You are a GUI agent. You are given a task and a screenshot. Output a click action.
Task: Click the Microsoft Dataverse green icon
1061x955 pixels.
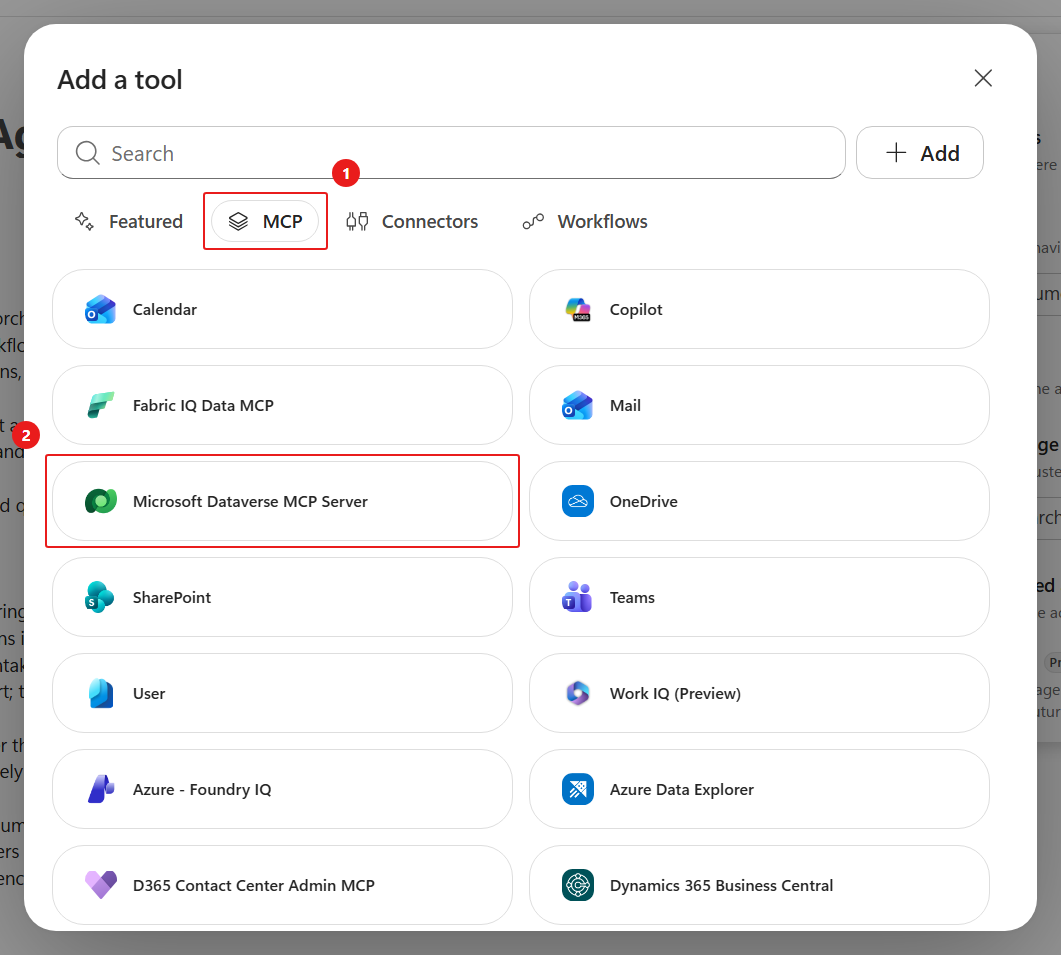click(100, 502)
